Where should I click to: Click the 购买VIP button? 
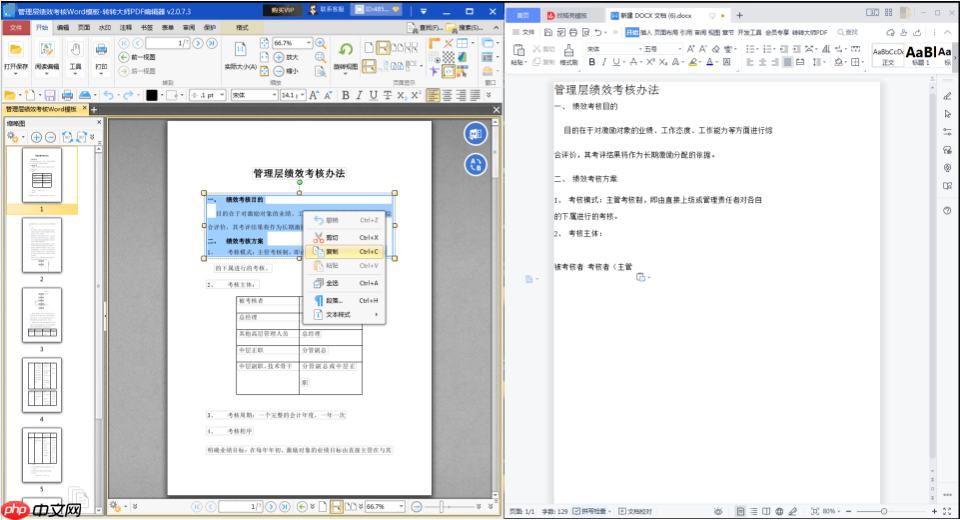click(282, 10)
